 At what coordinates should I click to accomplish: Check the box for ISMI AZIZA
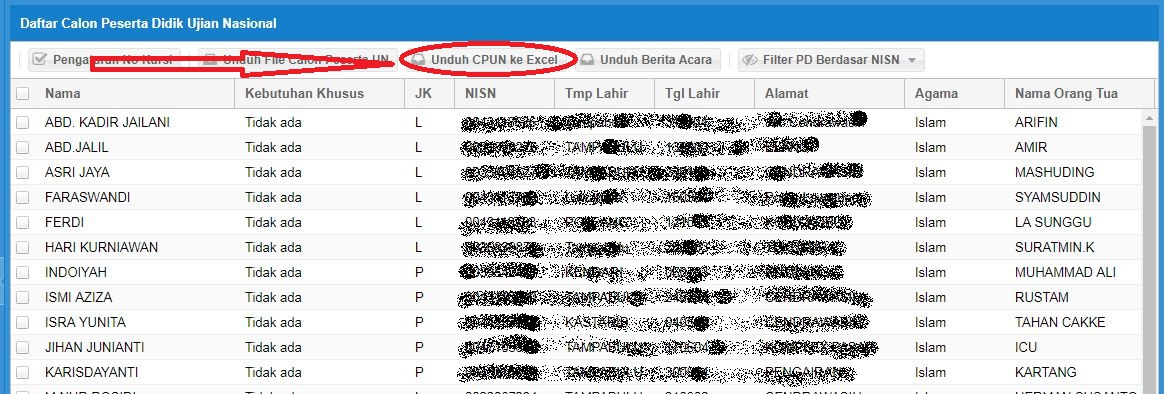23,298
